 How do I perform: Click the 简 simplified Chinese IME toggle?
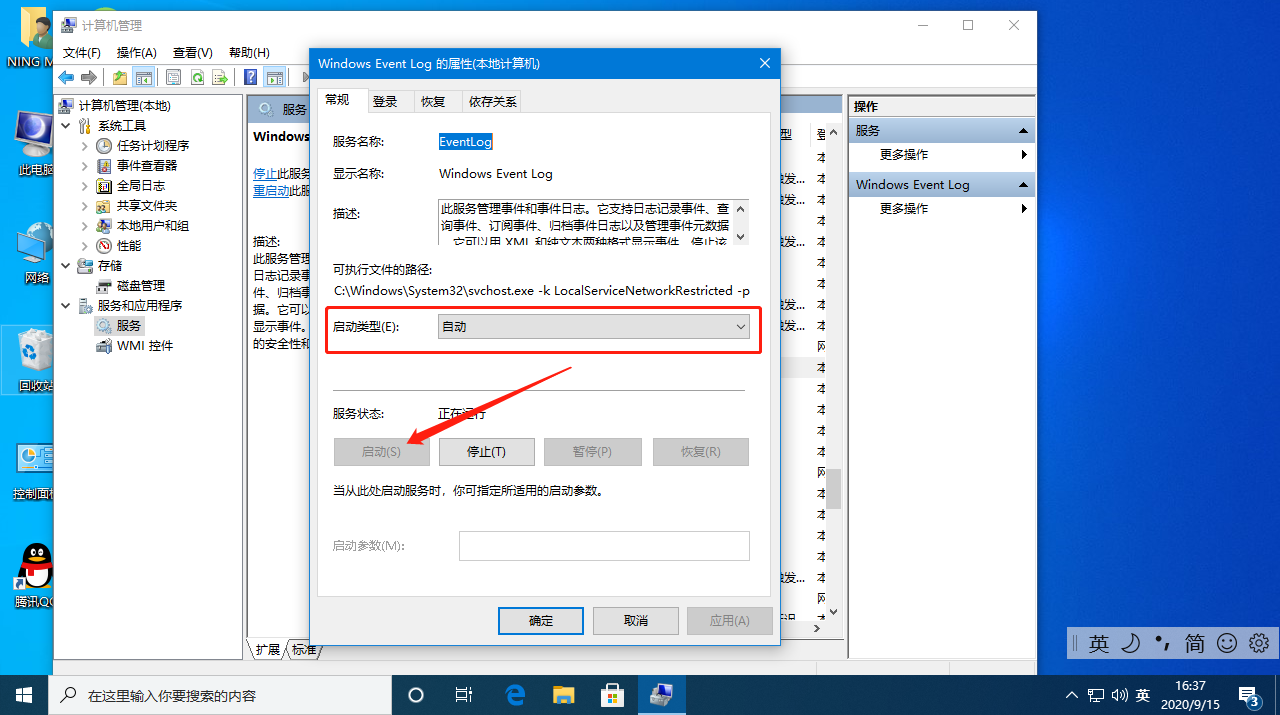tap(1195, 643)
